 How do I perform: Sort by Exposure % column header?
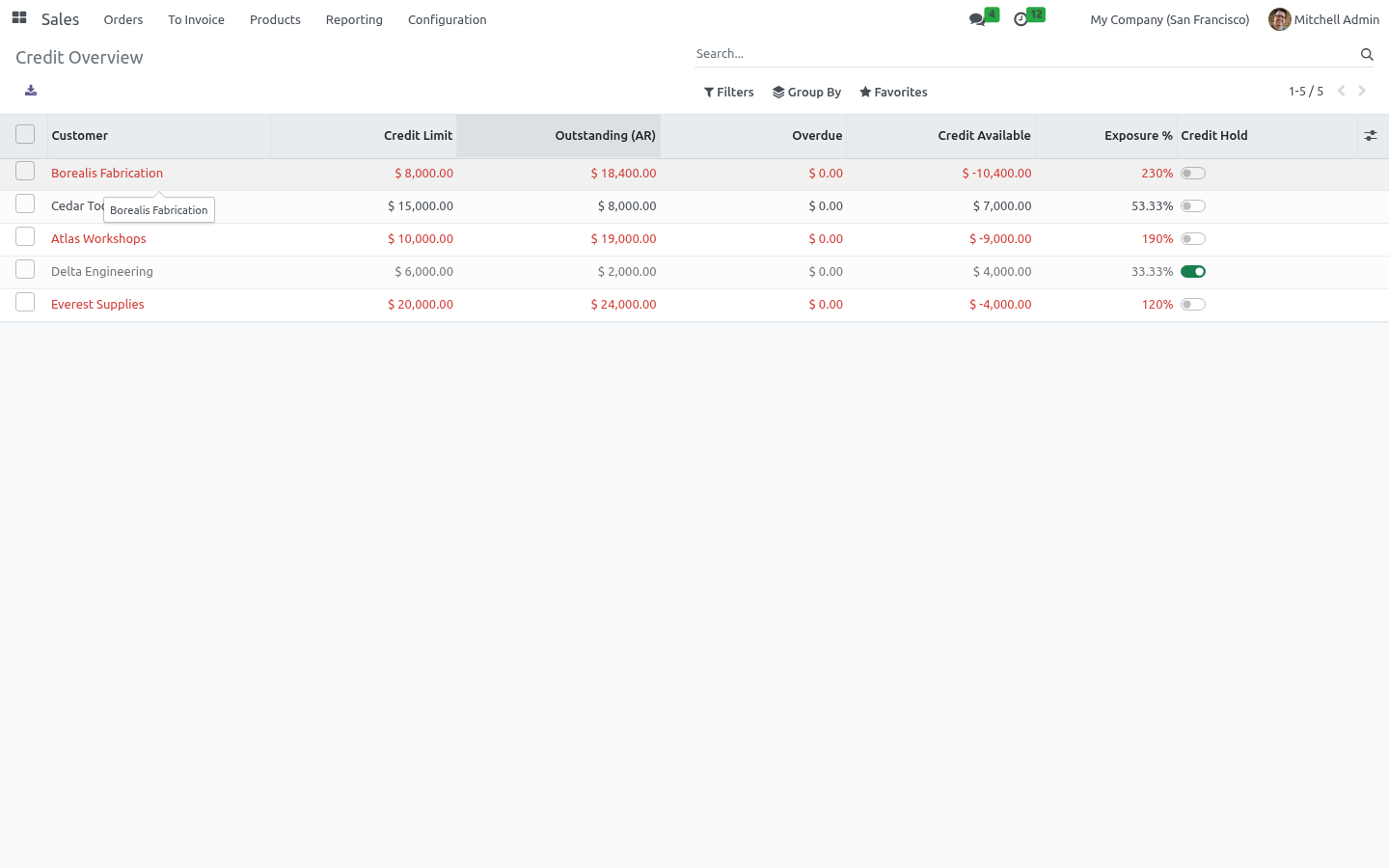pyautogui.click(x=1106, y=136)
